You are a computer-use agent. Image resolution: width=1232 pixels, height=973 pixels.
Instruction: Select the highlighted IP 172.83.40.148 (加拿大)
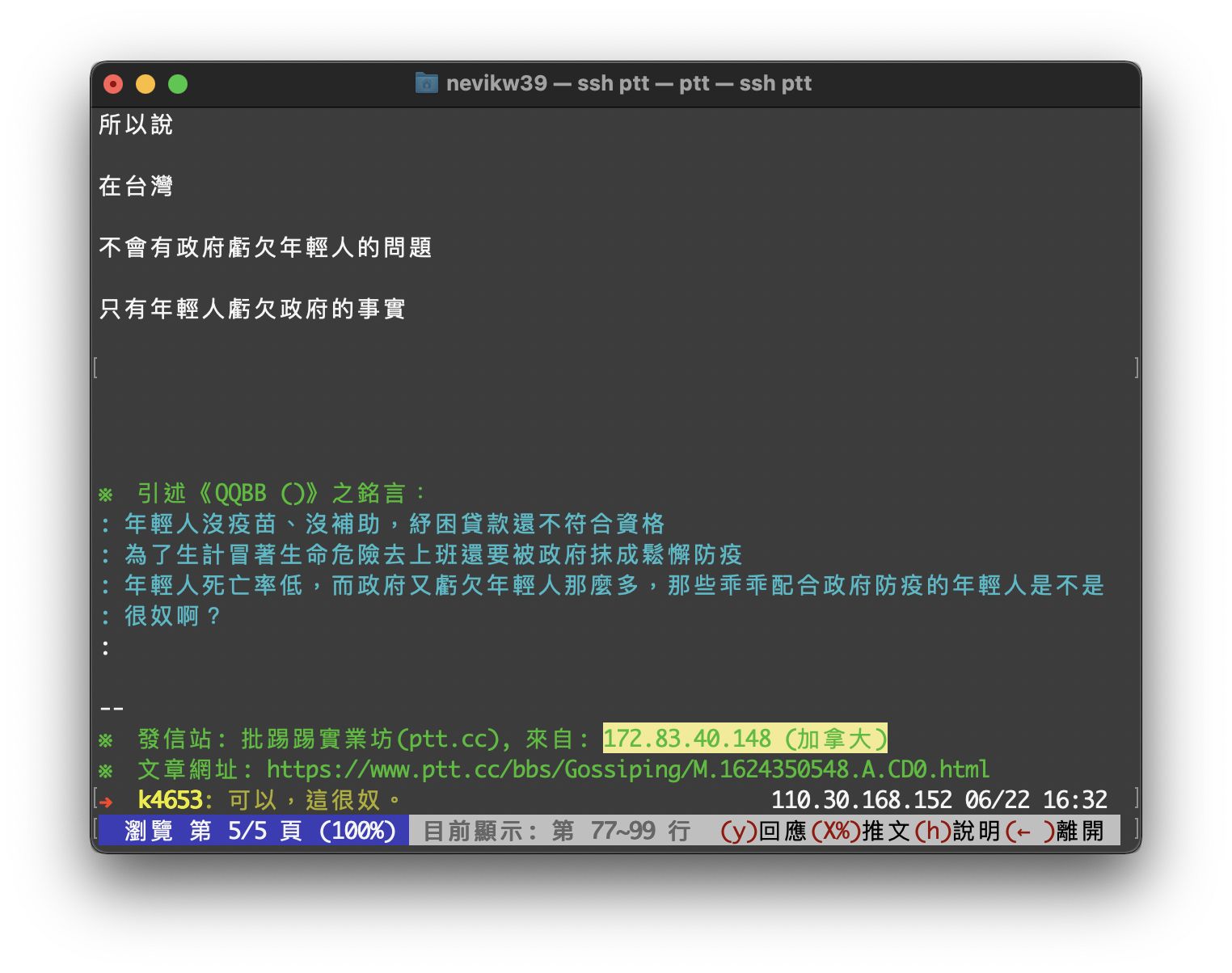(745, 739)
